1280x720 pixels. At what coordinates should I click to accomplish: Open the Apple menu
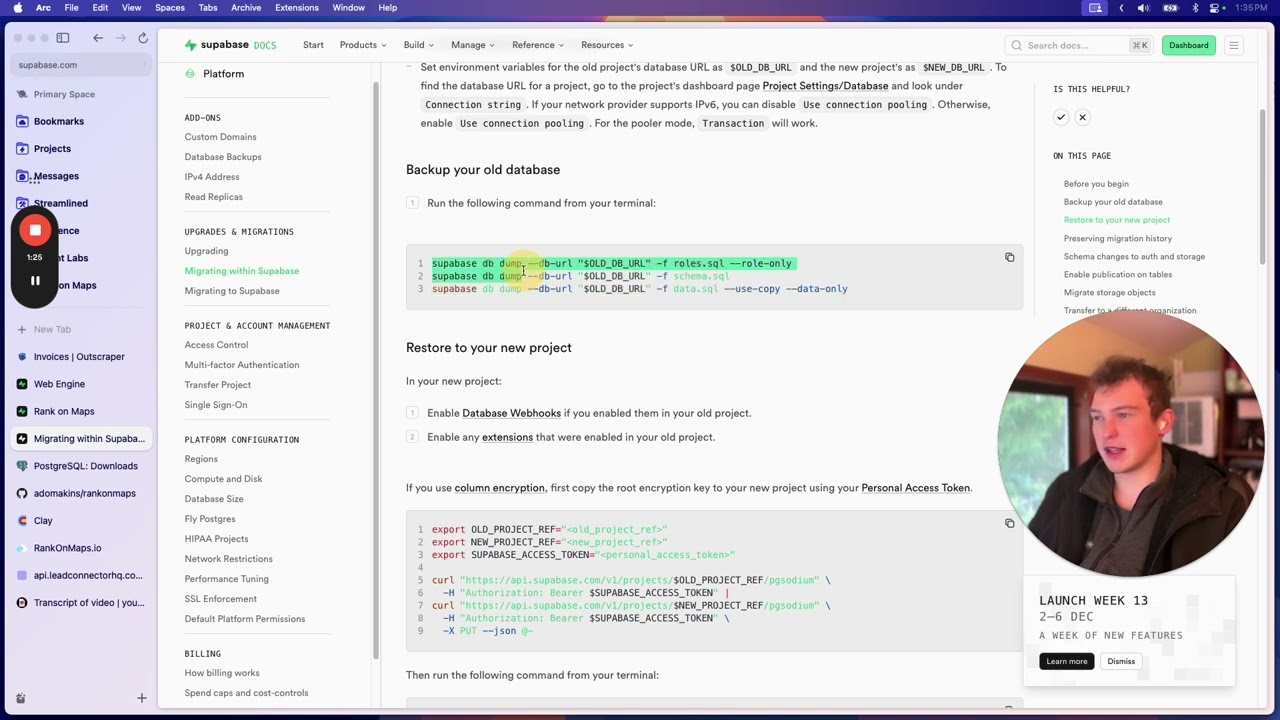tap(17, 8)
